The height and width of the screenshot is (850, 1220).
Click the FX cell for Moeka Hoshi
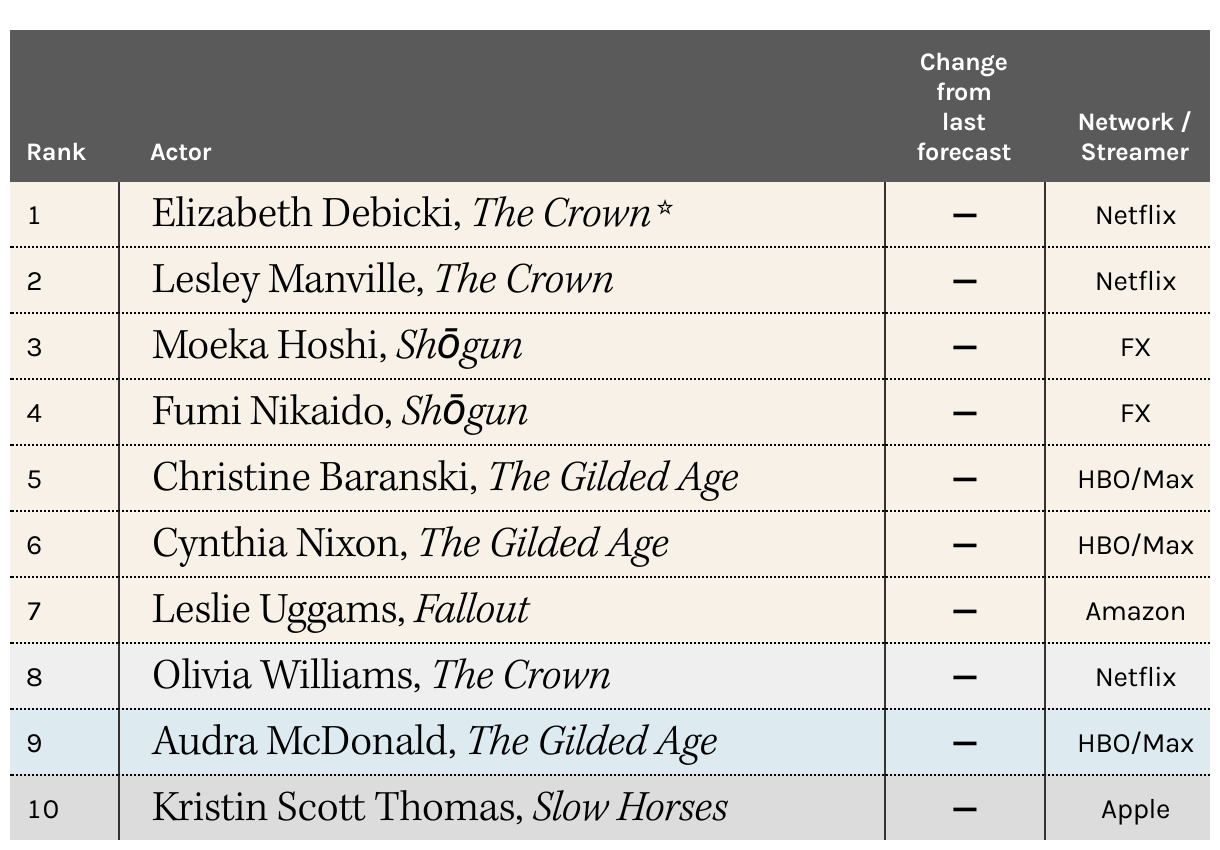[x=1135, y=347]
